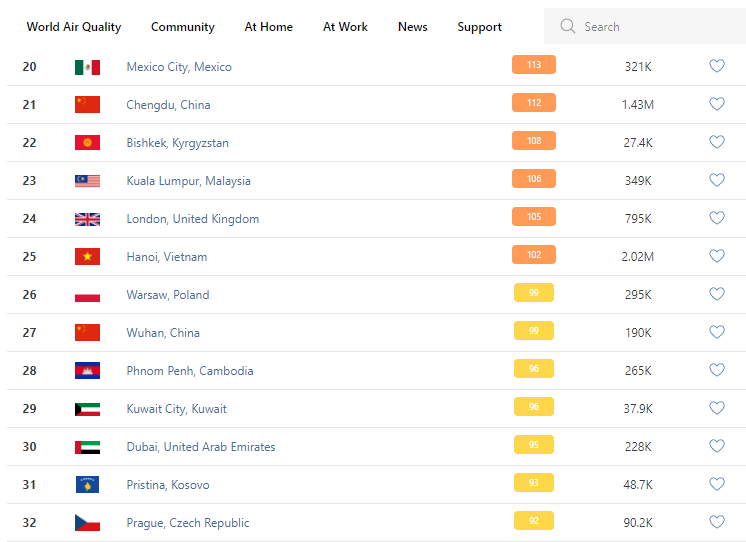Click the Cambodia flag icon
This screenshot has width=746, height=542.
87,371
